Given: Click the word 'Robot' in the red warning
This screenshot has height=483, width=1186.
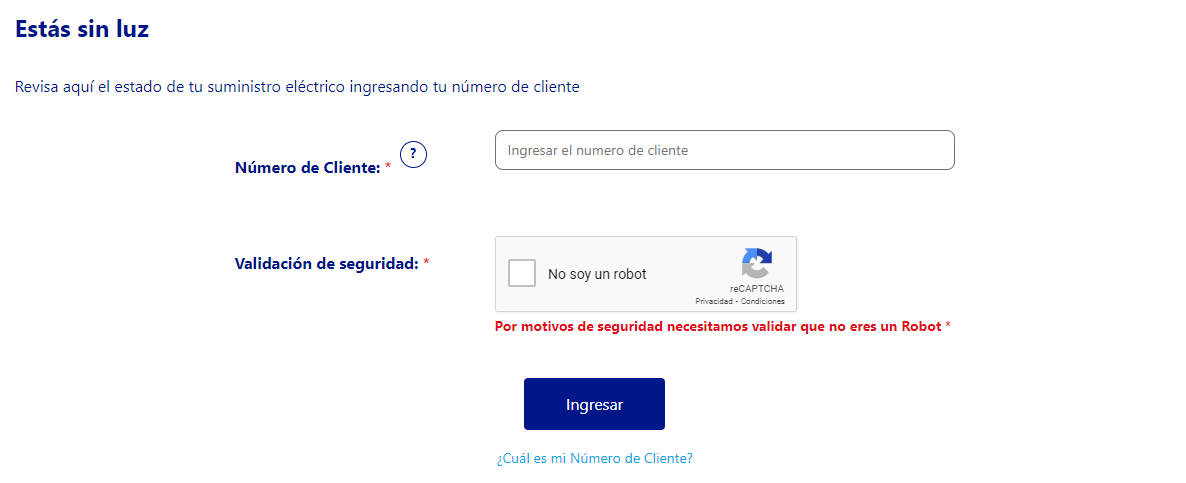Looking at the screenshot, I should [921, 327].
